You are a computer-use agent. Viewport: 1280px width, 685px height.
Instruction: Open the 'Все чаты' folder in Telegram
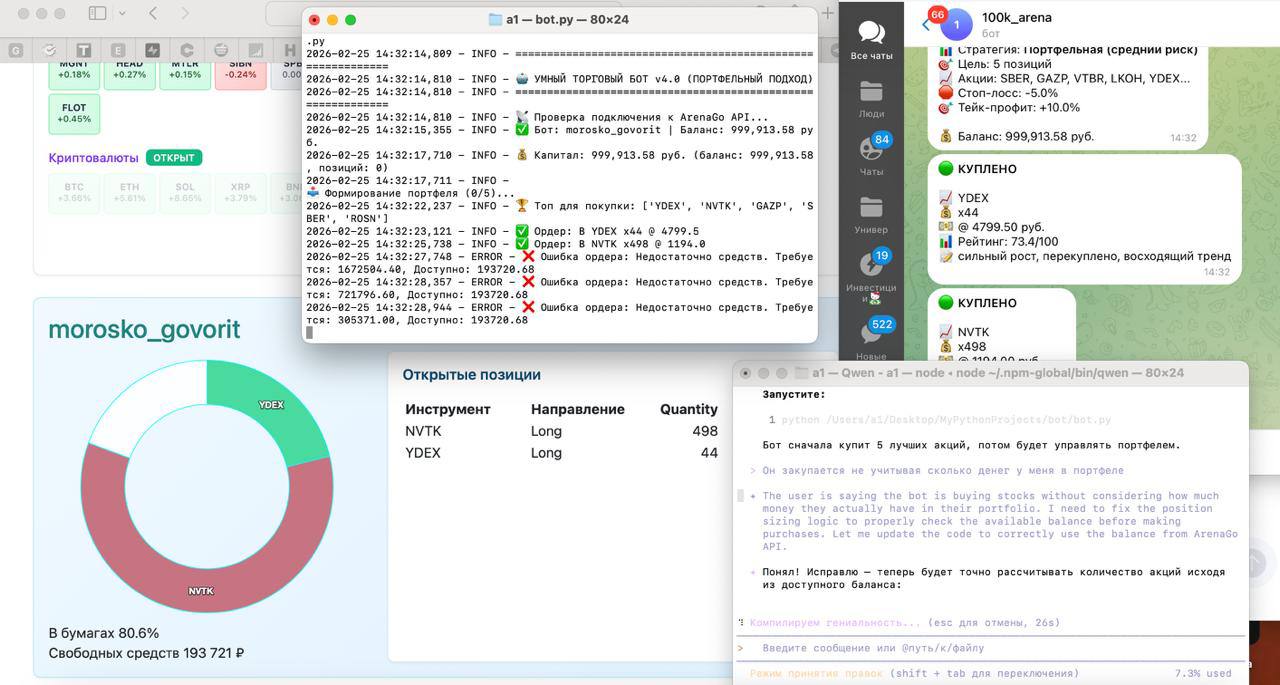[871, 40]
